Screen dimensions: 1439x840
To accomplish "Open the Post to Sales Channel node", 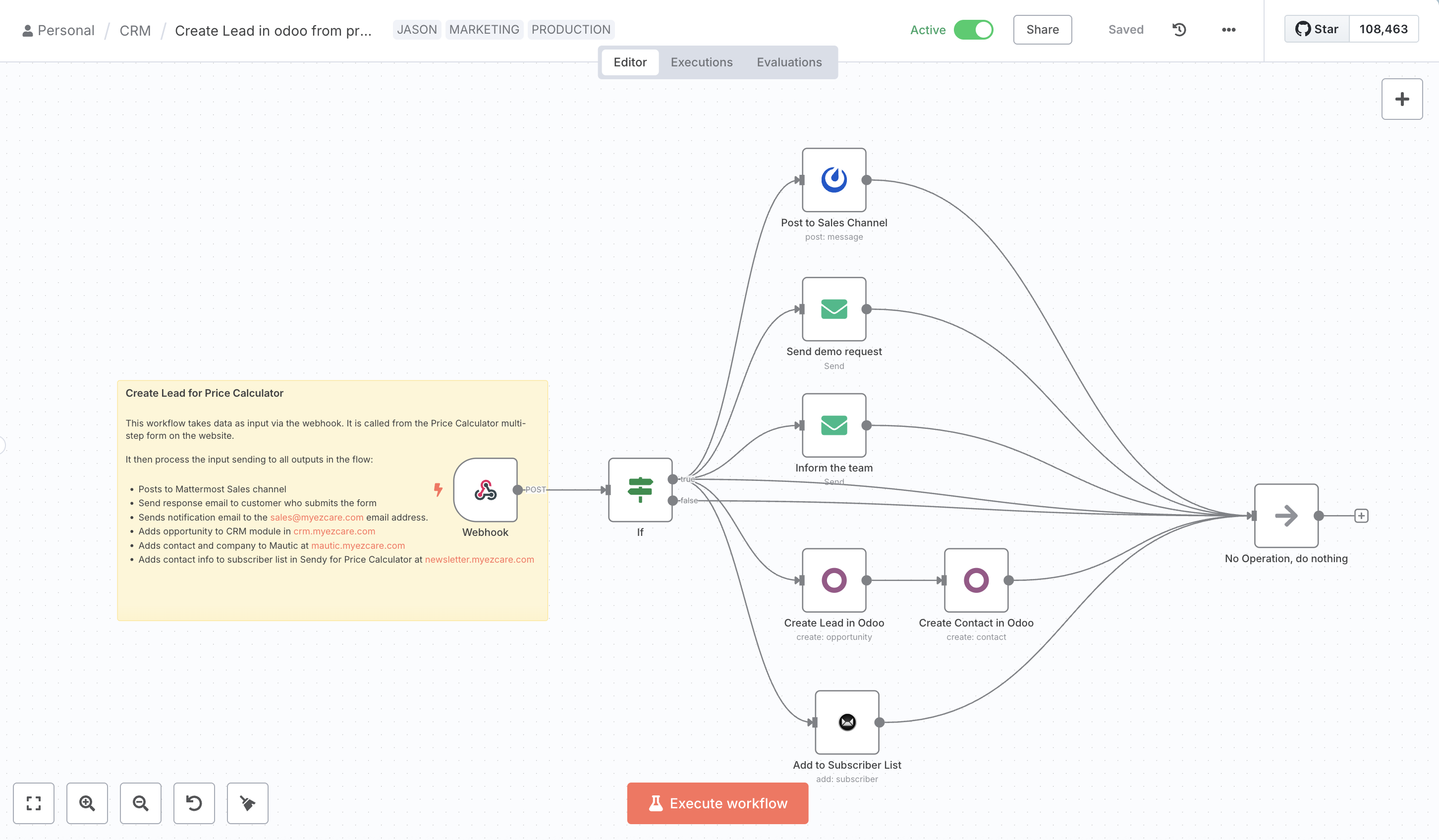I will 833,179.
